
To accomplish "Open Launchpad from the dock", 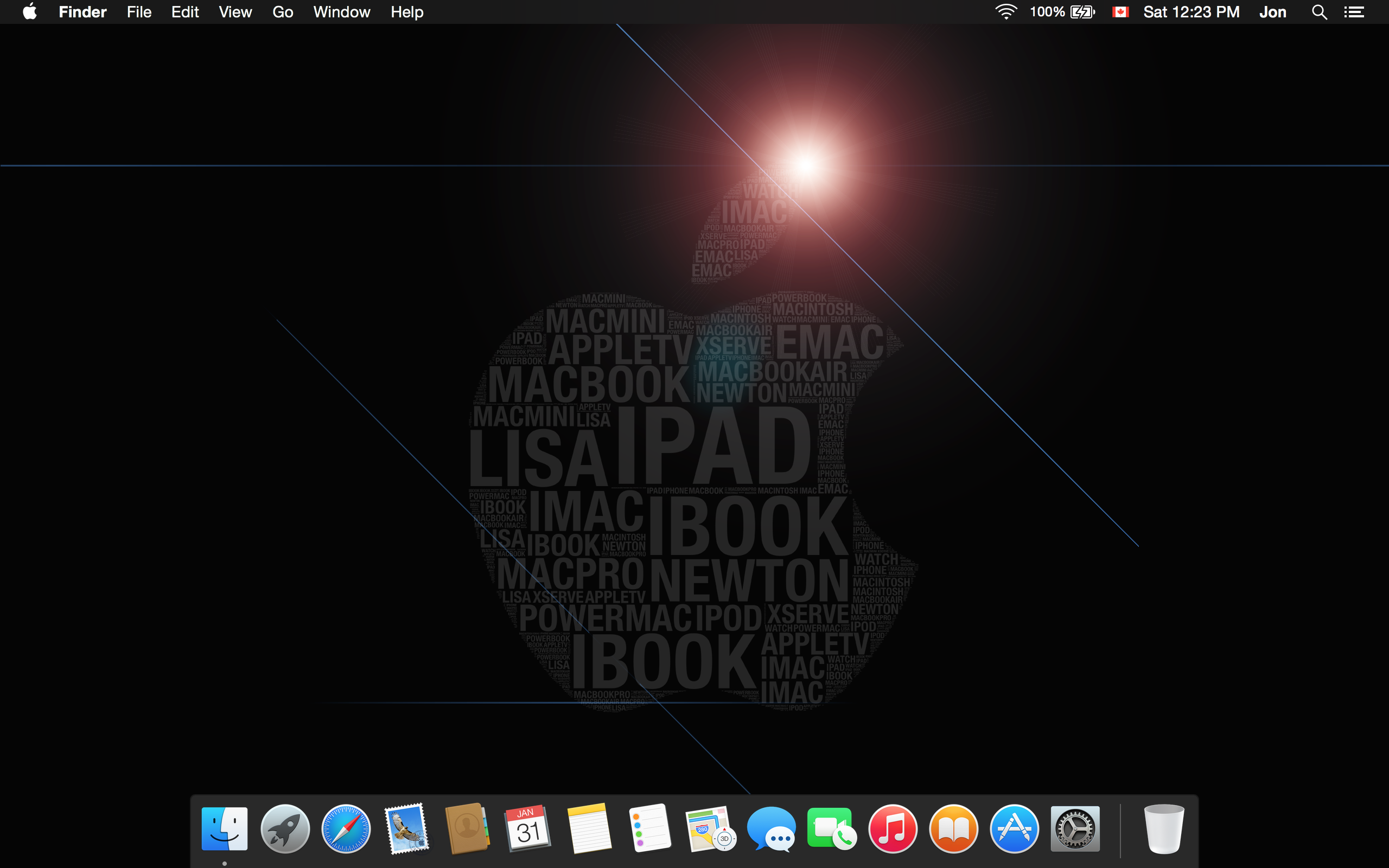I will 285,829.
